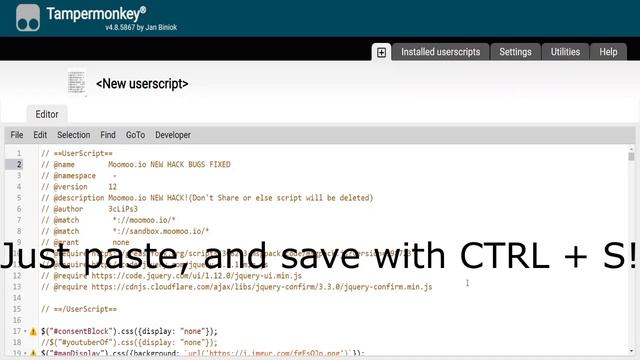Click line number 15 in gutter

(17, 309)
